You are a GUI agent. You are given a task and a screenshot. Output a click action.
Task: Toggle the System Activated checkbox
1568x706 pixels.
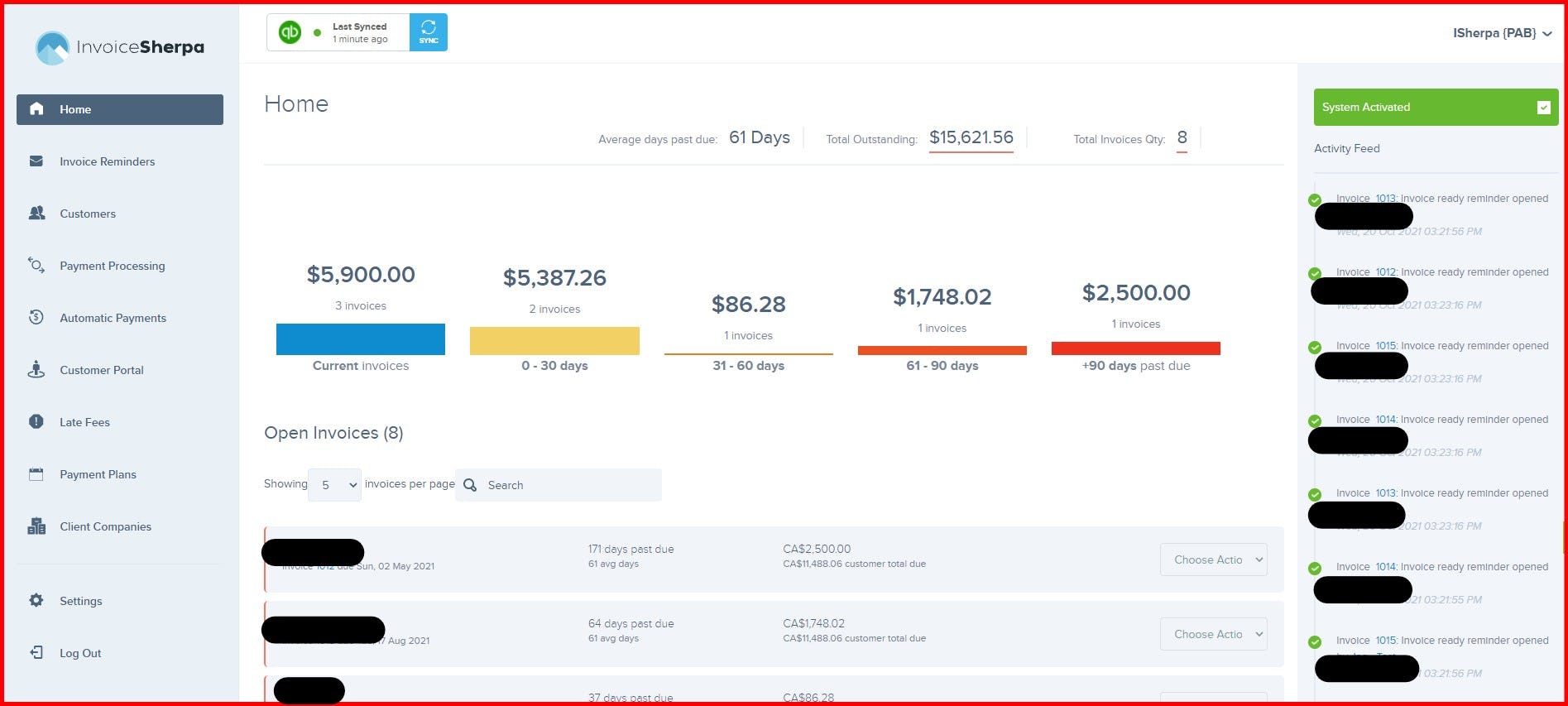1544,108
